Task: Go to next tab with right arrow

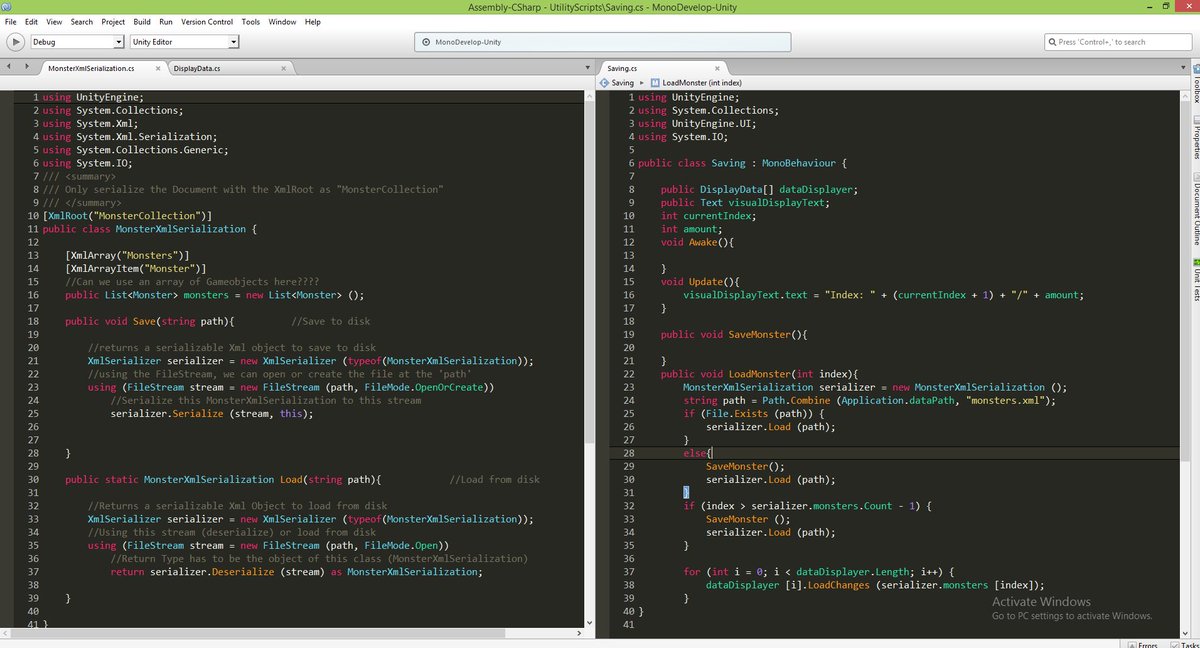Action: tap(26, 67)
